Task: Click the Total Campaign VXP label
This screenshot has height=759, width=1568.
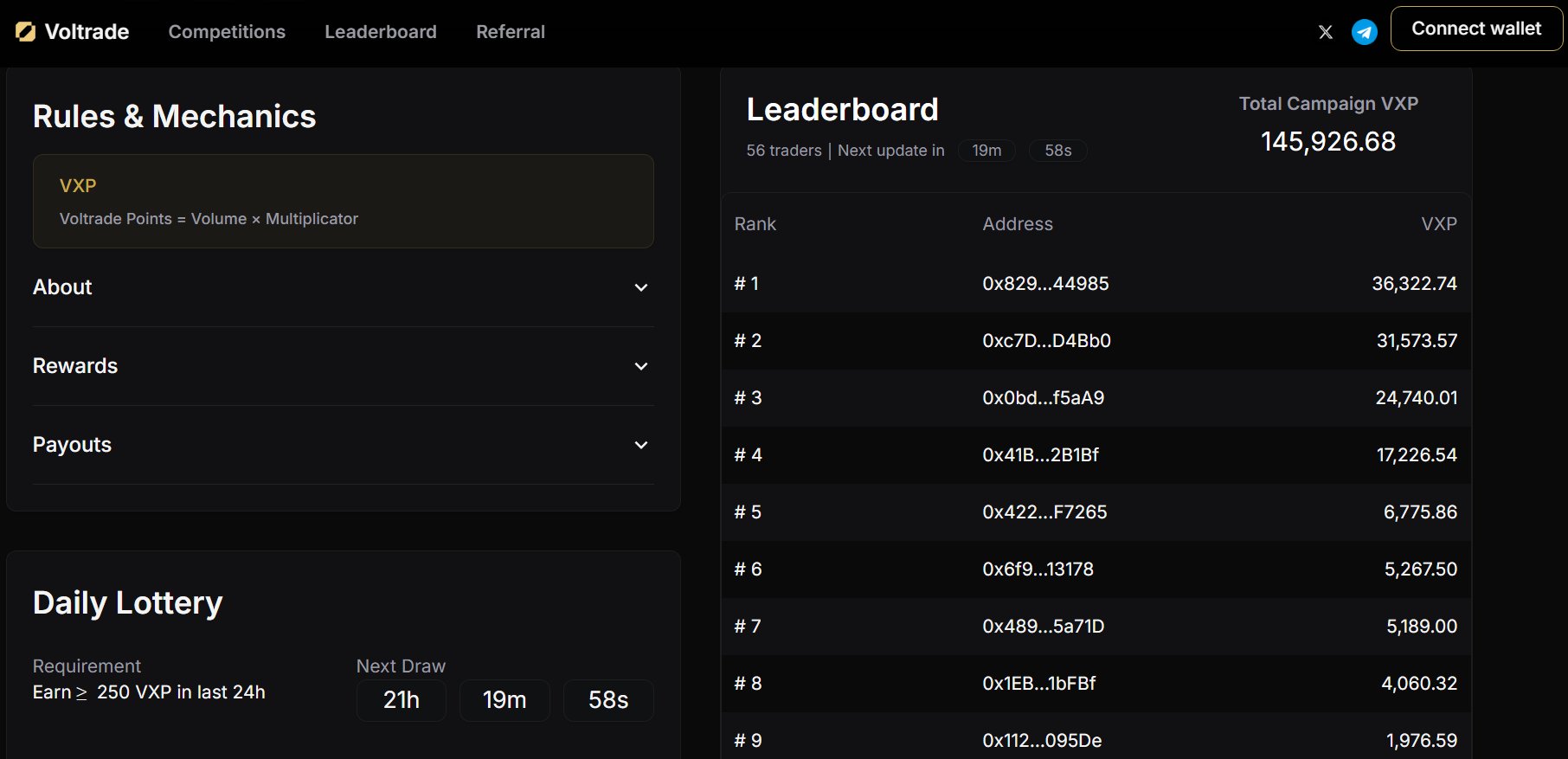Action: point(1328,104)
